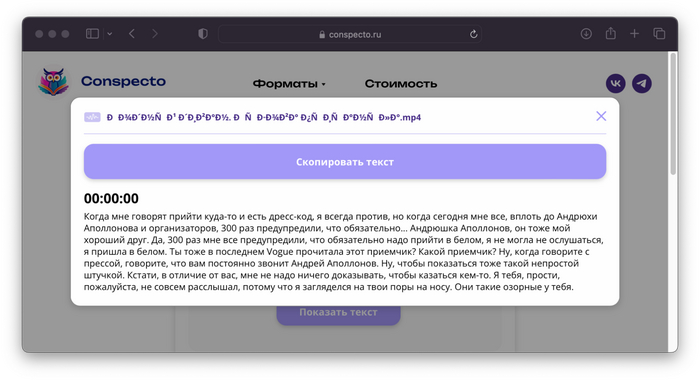Screen dimensions: 700x380
Task: Open the VK social icon
Action: pyautogui.click(x=616, y=84)
